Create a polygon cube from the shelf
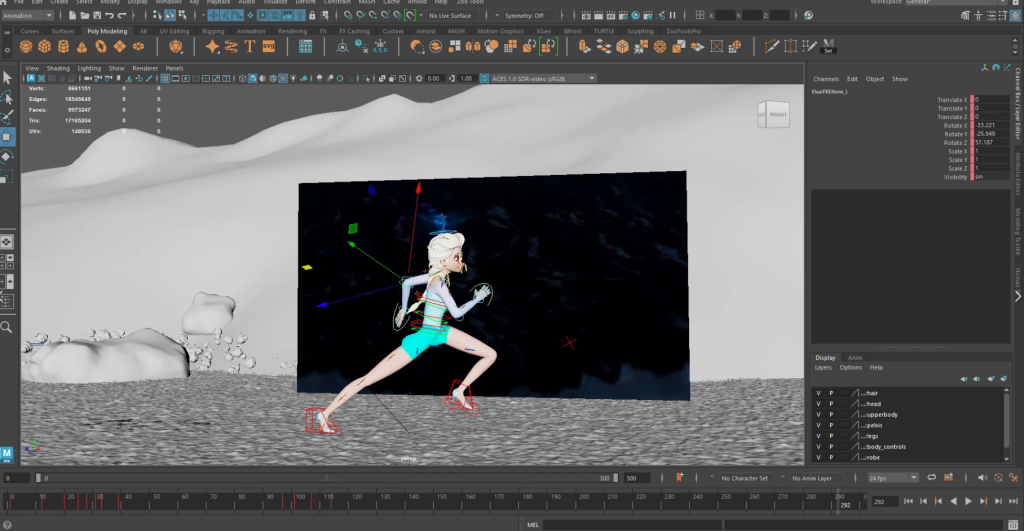1024x531 pixels. click(44, 46)
